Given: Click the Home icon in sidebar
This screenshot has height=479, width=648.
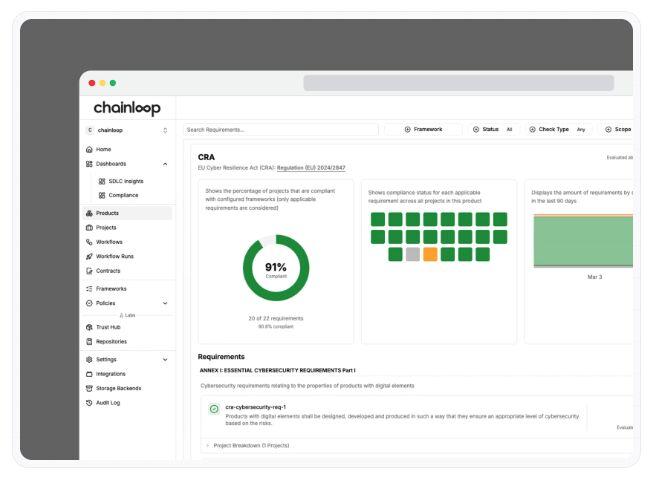Looking at the screenshot, I should [x=89, y=149].
